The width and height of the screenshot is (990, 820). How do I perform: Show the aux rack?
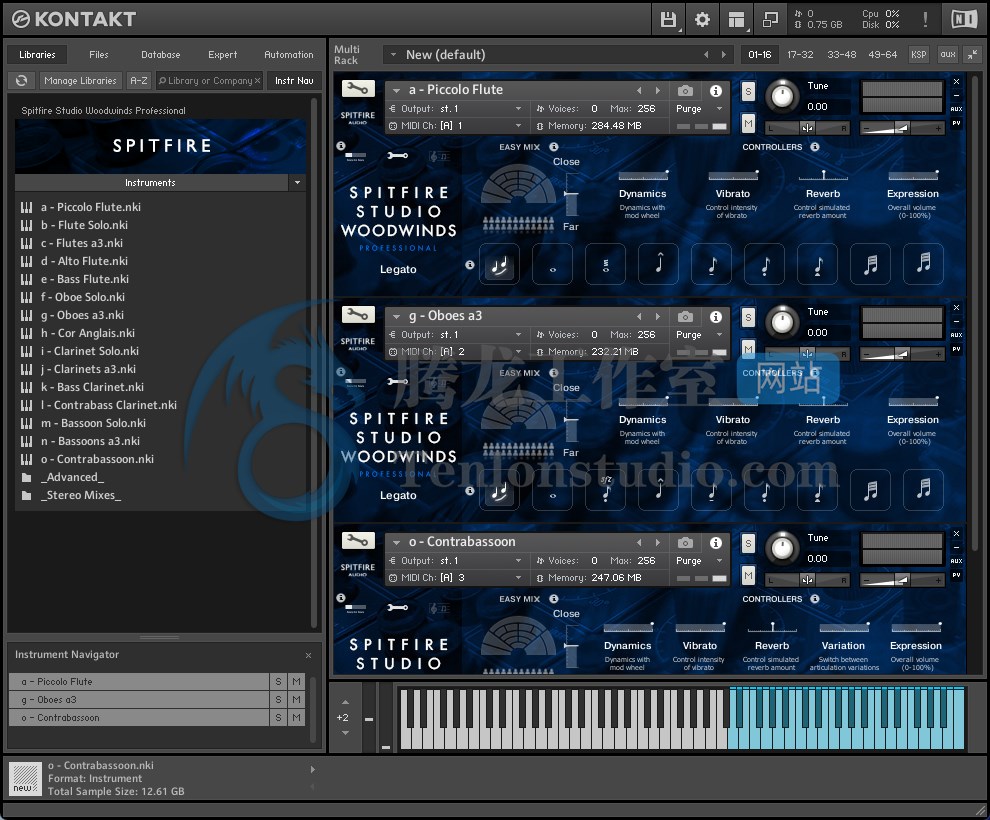(x=948, y=55)
